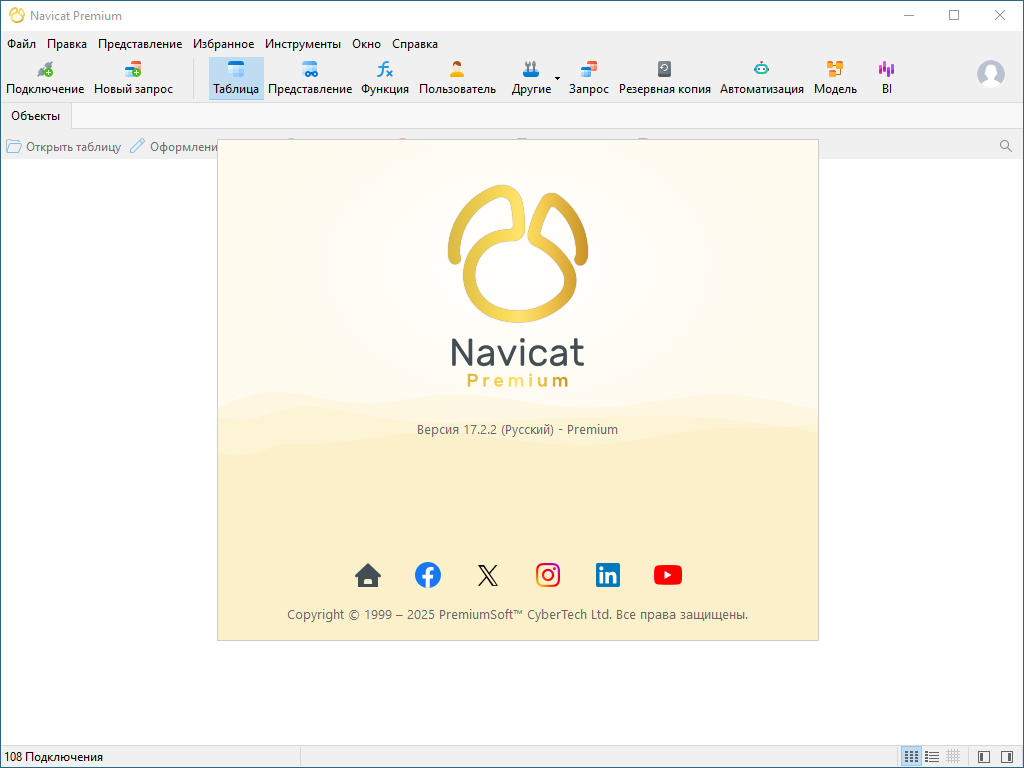Click the Резервная копия icon
This screenshot has width=1024, height=768.
point(664,78)
